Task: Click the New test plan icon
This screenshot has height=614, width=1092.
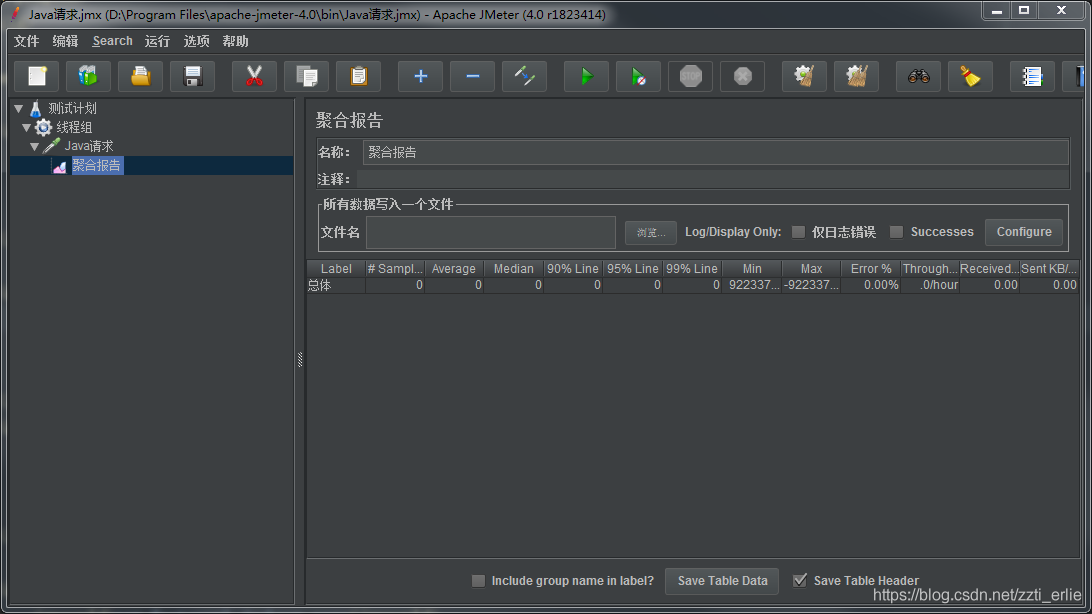Action: click(x=37, y=76)
